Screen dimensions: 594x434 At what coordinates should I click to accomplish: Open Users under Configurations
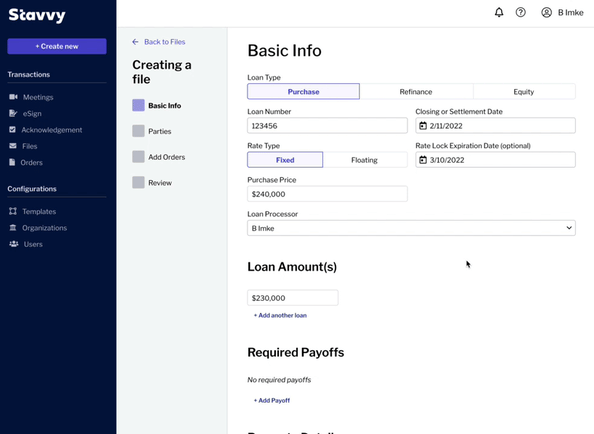tap(33, 244)
